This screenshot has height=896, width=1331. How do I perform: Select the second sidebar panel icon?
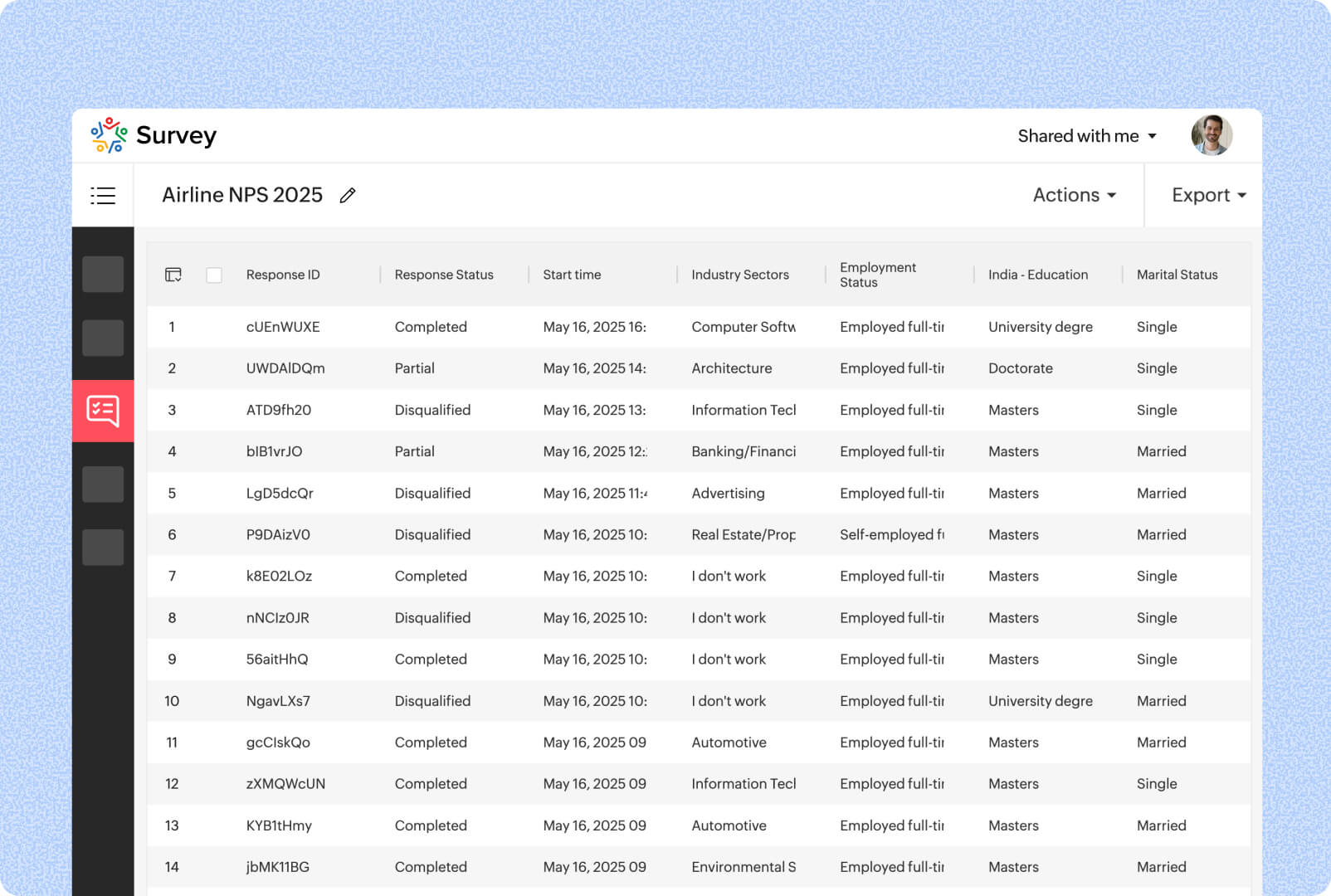tap(103, 337)
